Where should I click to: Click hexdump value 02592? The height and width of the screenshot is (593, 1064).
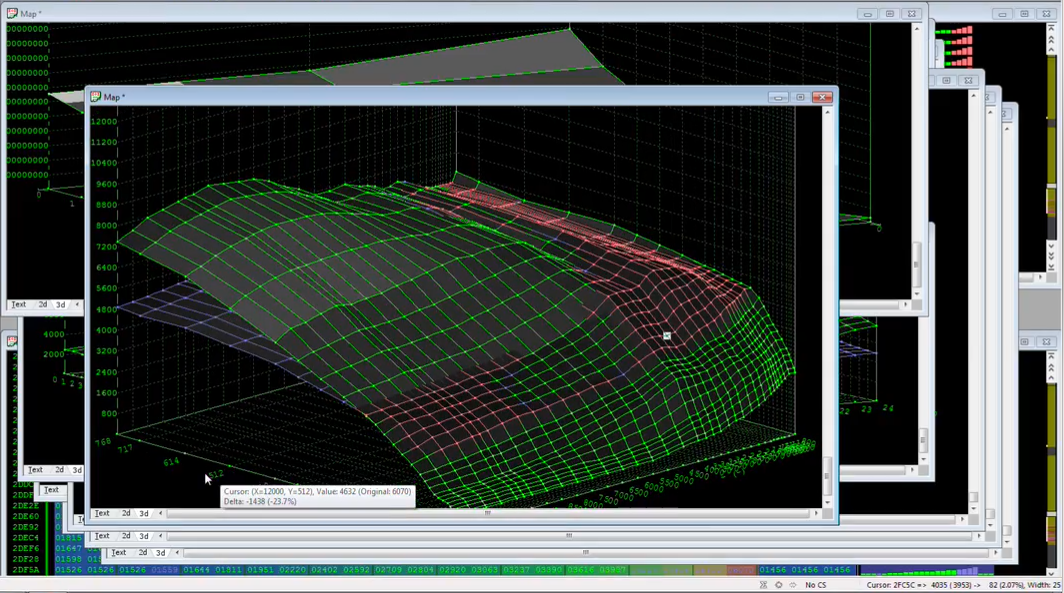pos(356,570)
